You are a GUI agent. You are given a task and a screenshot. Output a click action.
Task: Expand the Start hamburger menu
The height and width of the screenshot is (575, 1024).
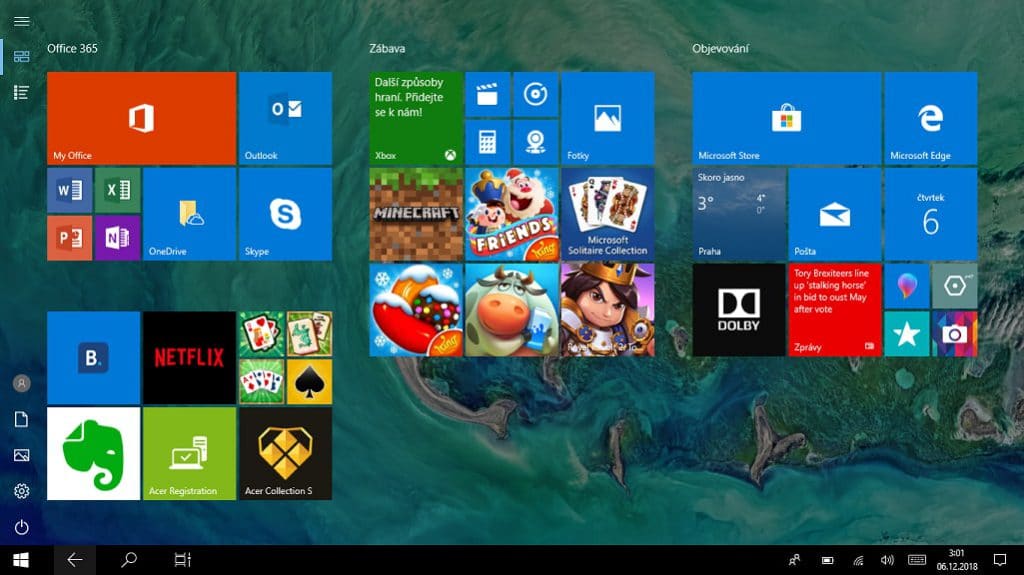click(x=22, y=21)
